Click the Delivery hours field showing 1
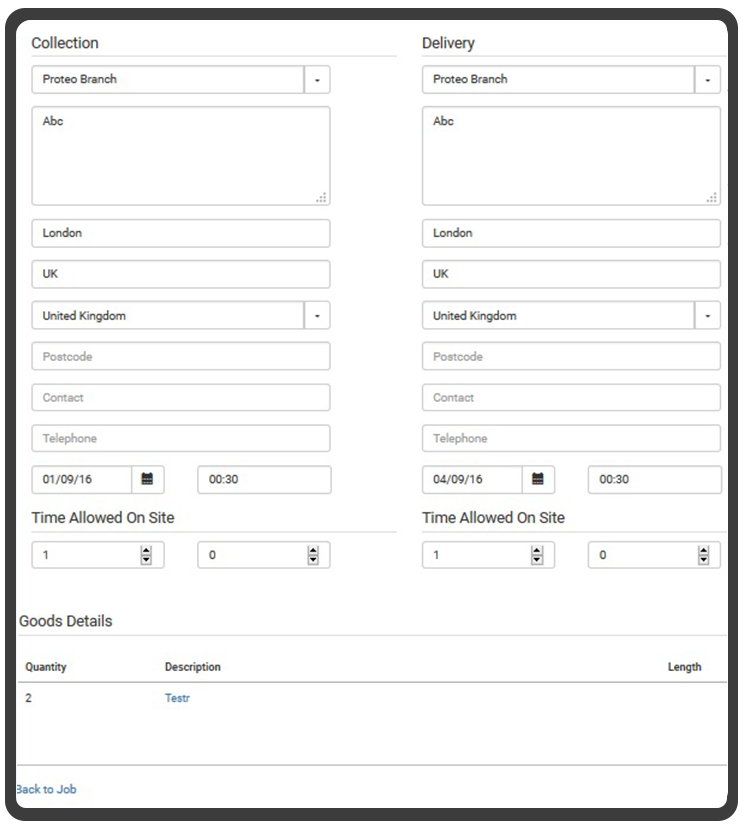Screen dimensions: 750x826 point(488,555)
